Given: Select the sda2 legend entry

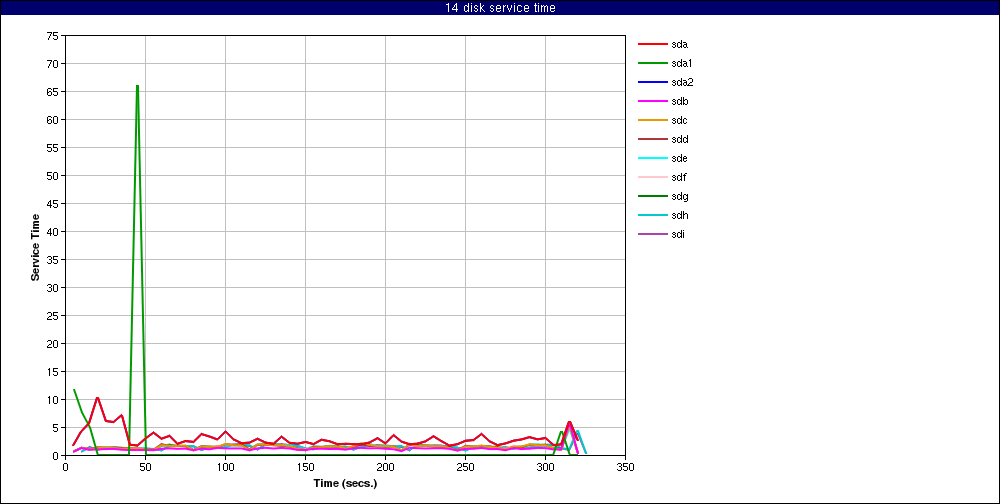Looking at the screenshot, I should (666, 82).
